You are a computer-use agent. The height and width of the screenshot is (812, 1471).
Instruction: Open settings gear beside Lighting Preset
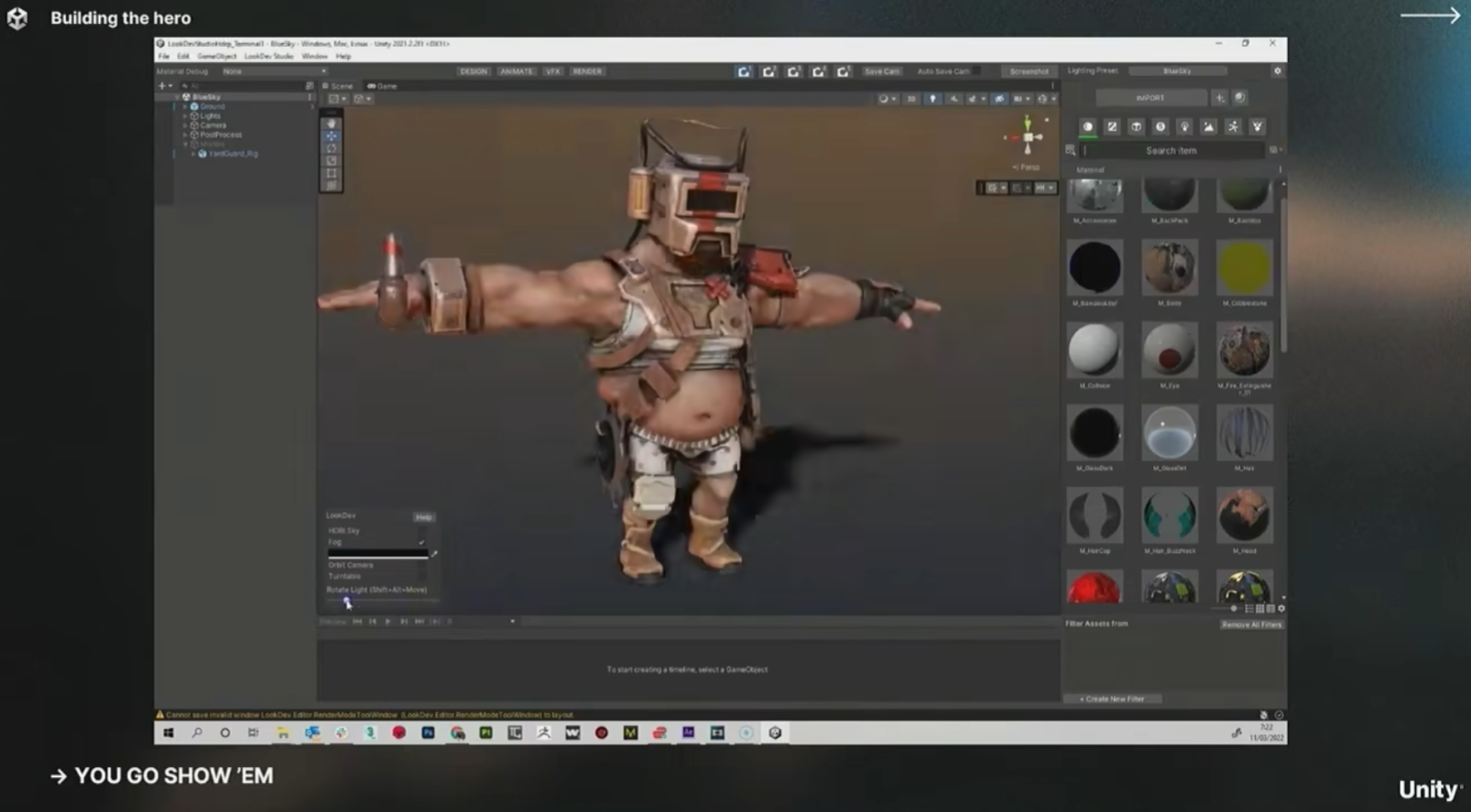[1278, 70]
